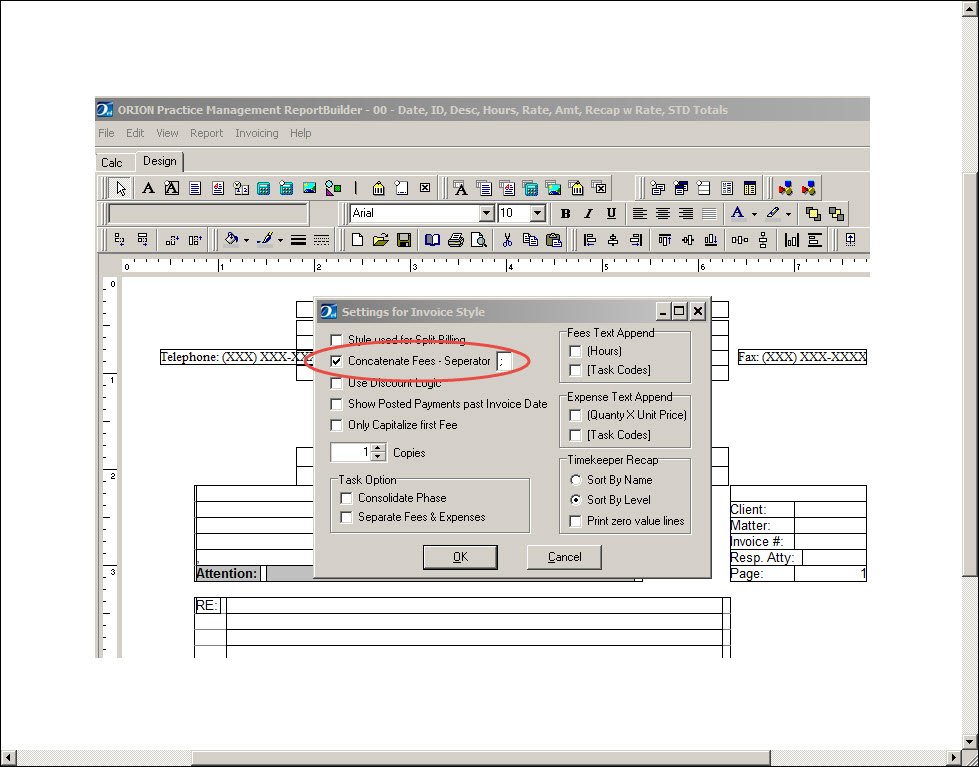Click the Seperator character input field

tap(504, 361)
